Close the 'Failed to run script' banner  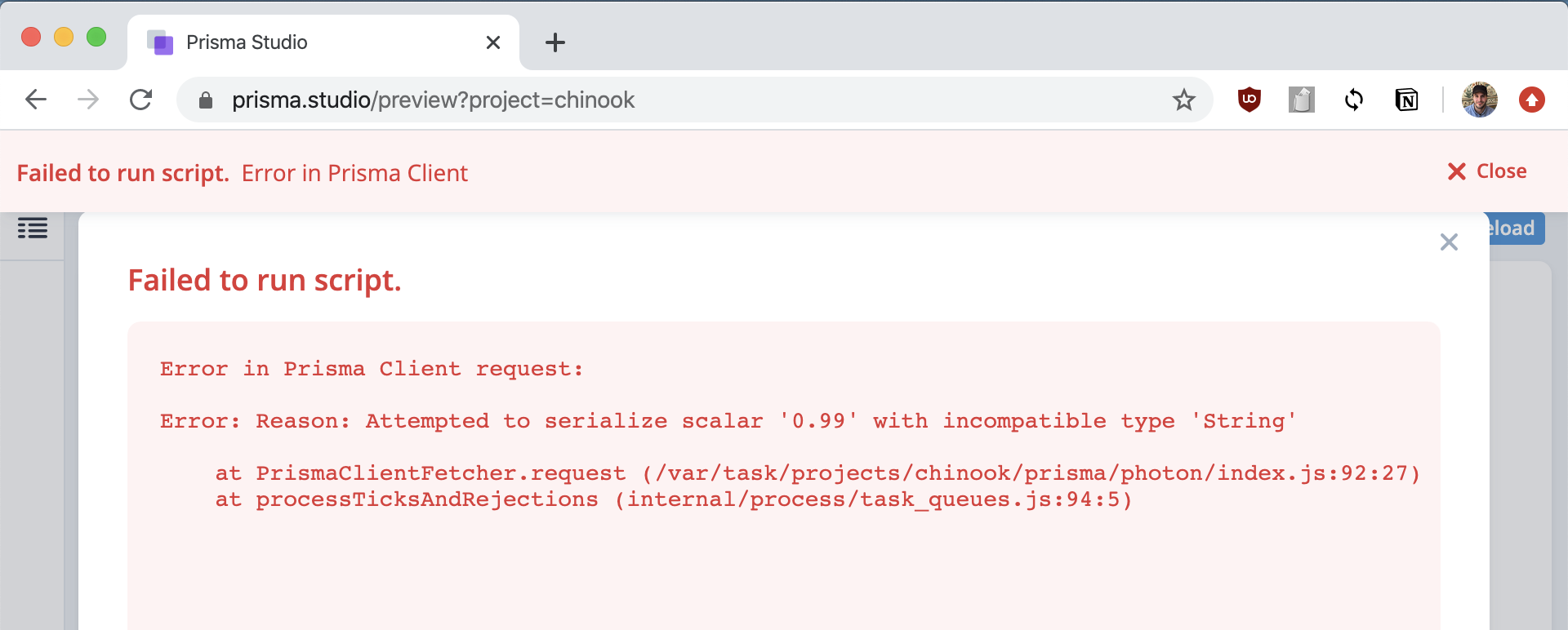[1486, 171]
